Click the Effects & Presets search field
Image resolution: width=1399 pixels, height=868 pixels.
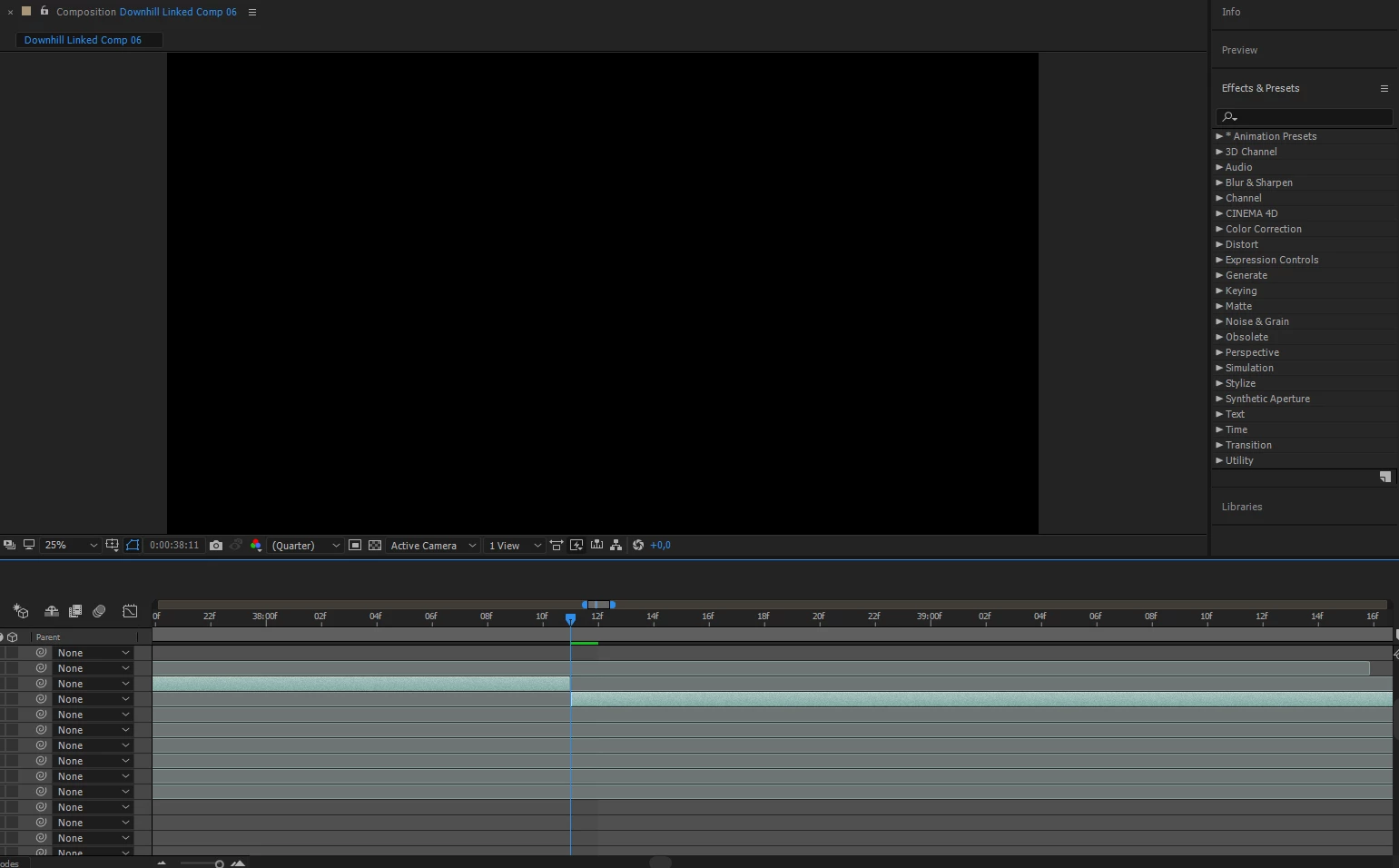1304,116
